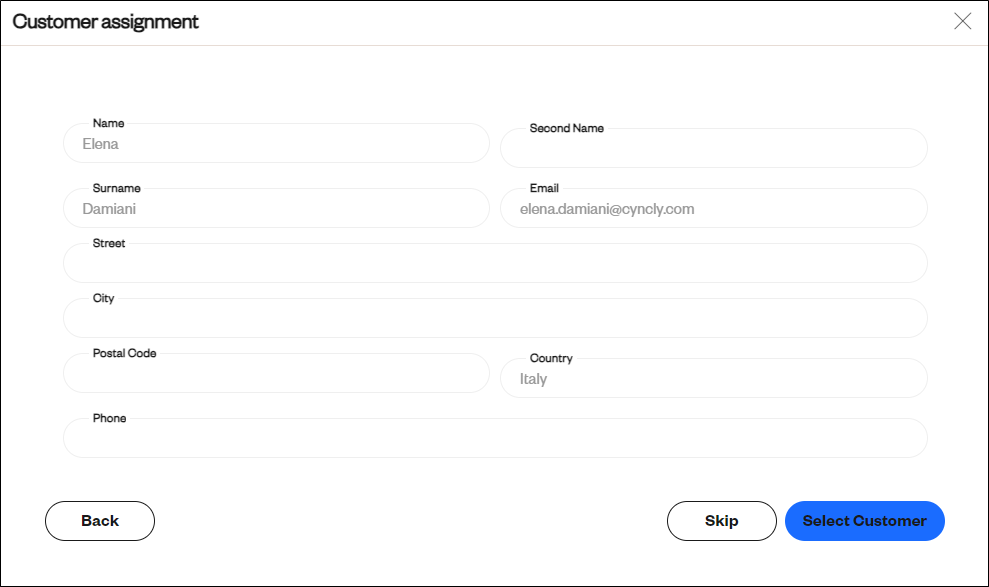Focus the Name field containing Elena
This screenshot has height=587, width=989.
(276, 143)
